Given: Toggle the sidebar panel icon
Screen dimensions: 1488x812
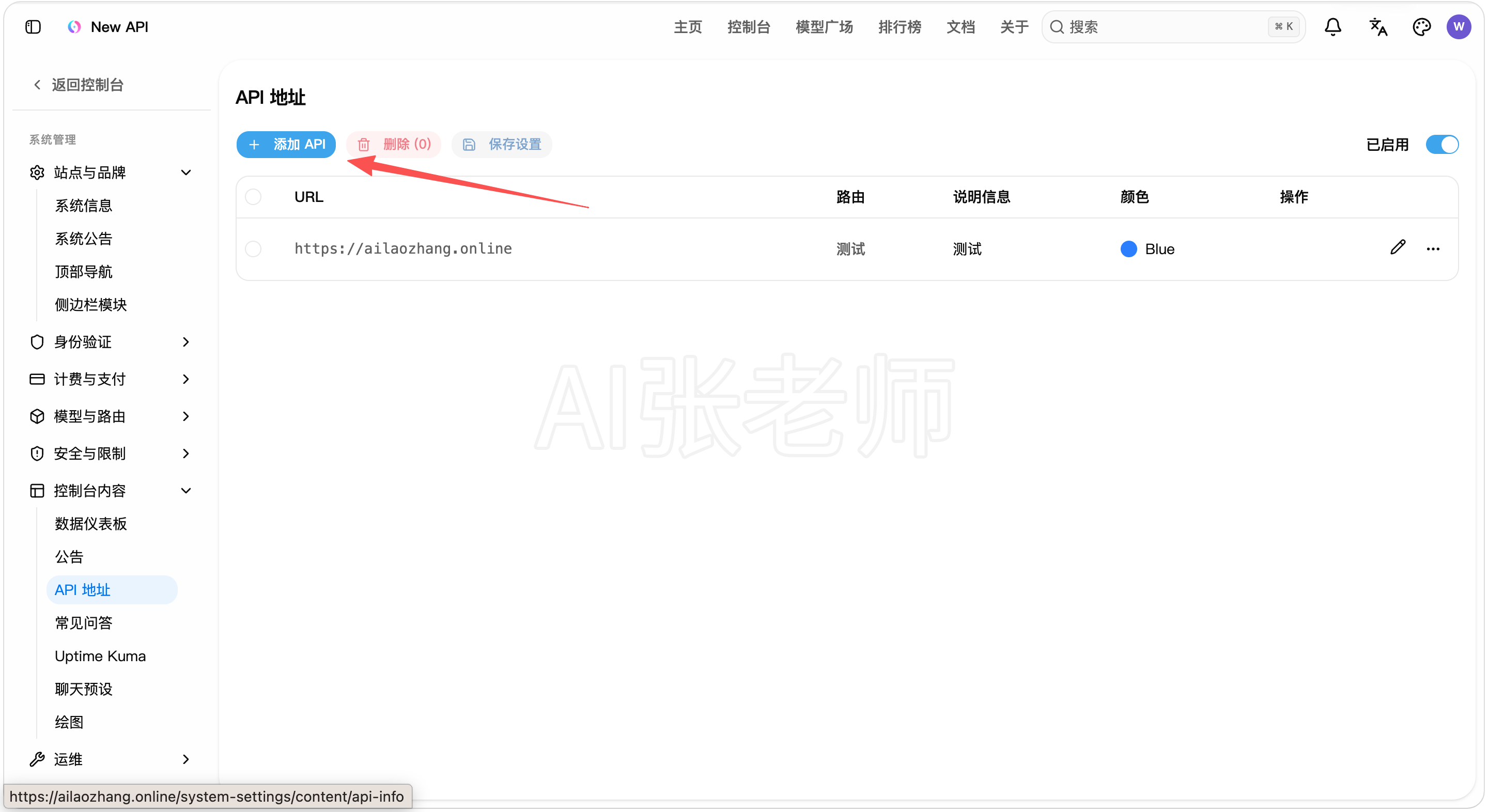Looking at the screenshot, I should point(33,27).
